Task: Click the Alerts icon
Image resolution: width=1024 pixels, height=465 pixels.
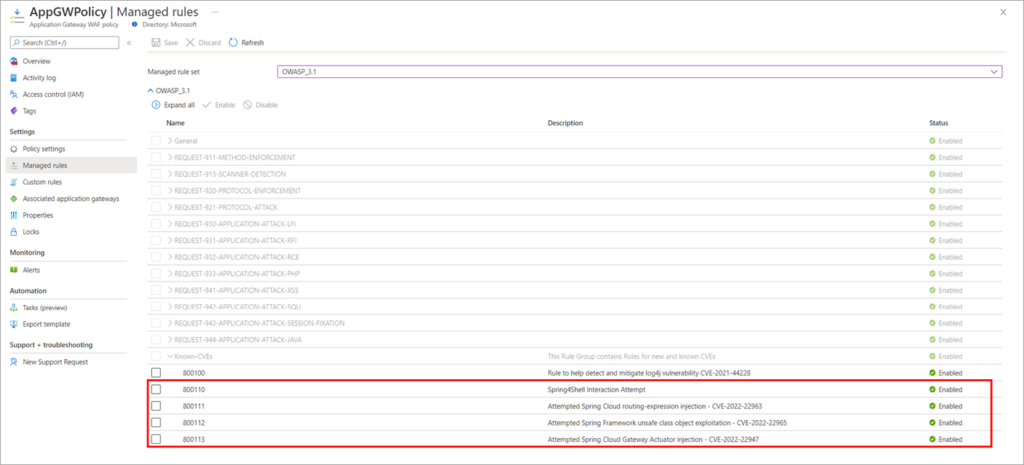Action: click(x=14, y=270)
